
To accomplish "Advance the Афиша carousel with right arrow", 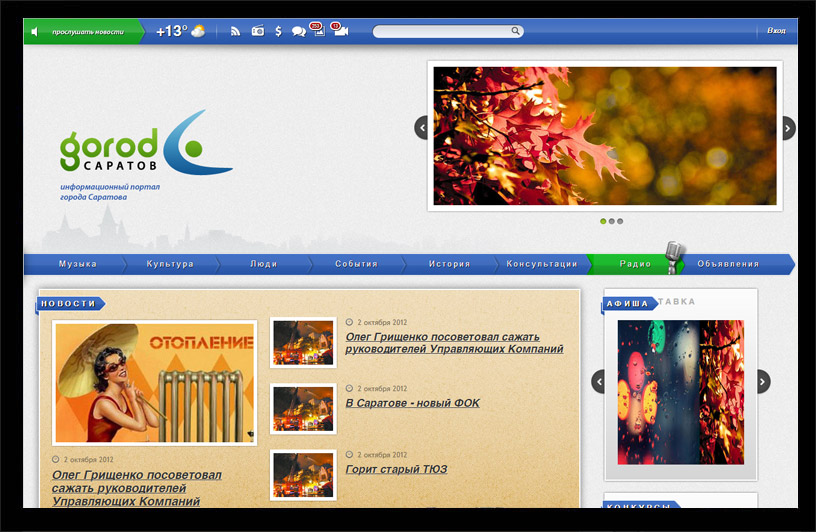I will click(x=763, y=381).
